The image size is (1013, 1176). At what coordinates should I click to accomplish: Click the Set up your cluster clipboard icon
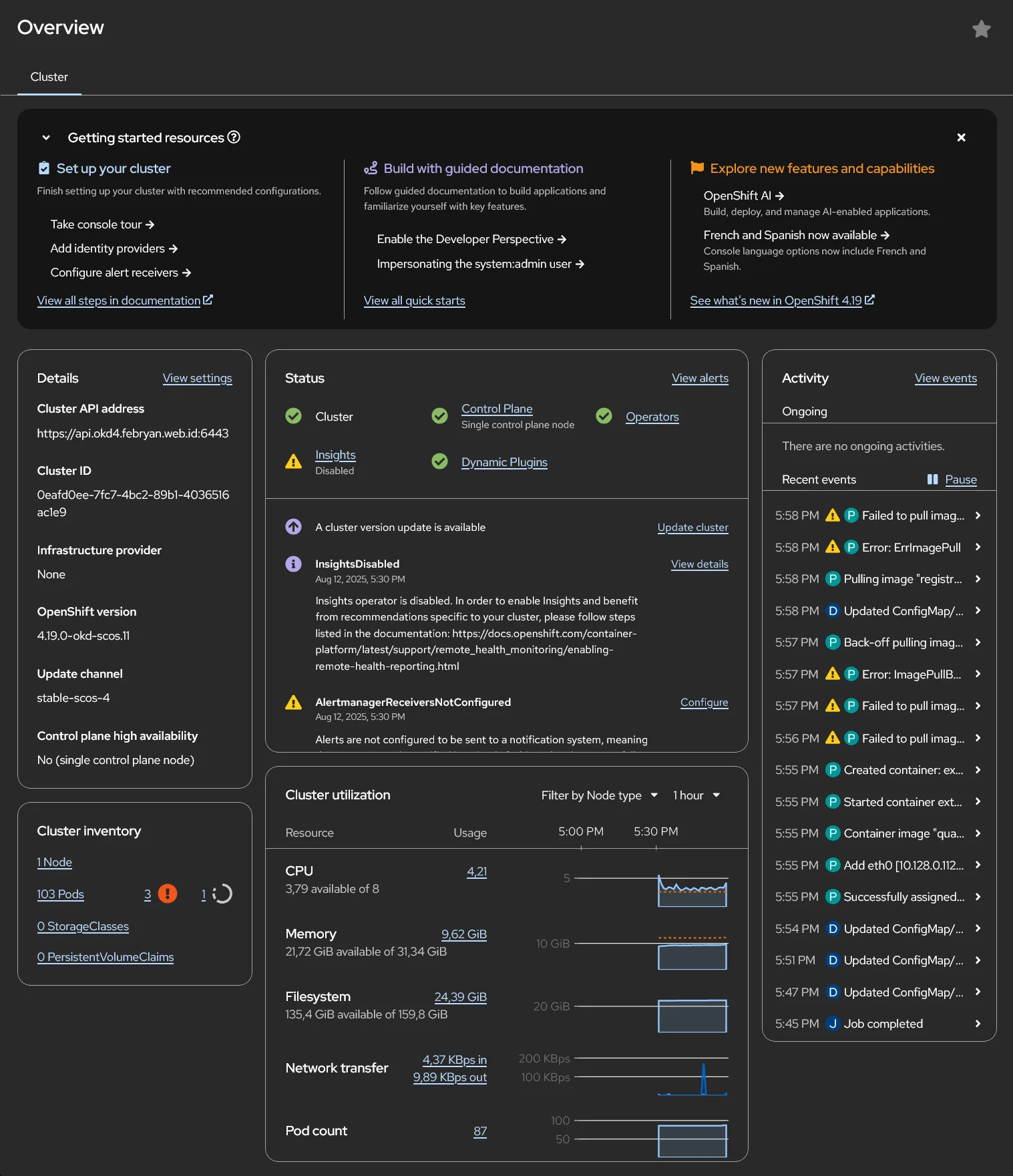[44, 168]
